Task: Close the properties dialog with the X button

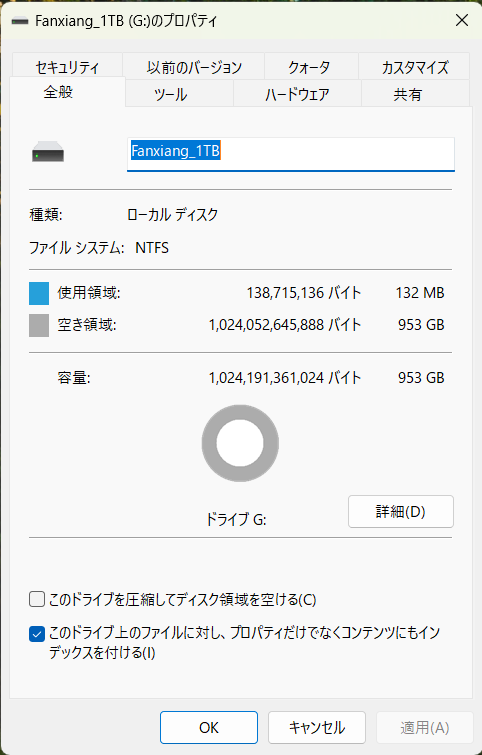Action: point(462,20)
